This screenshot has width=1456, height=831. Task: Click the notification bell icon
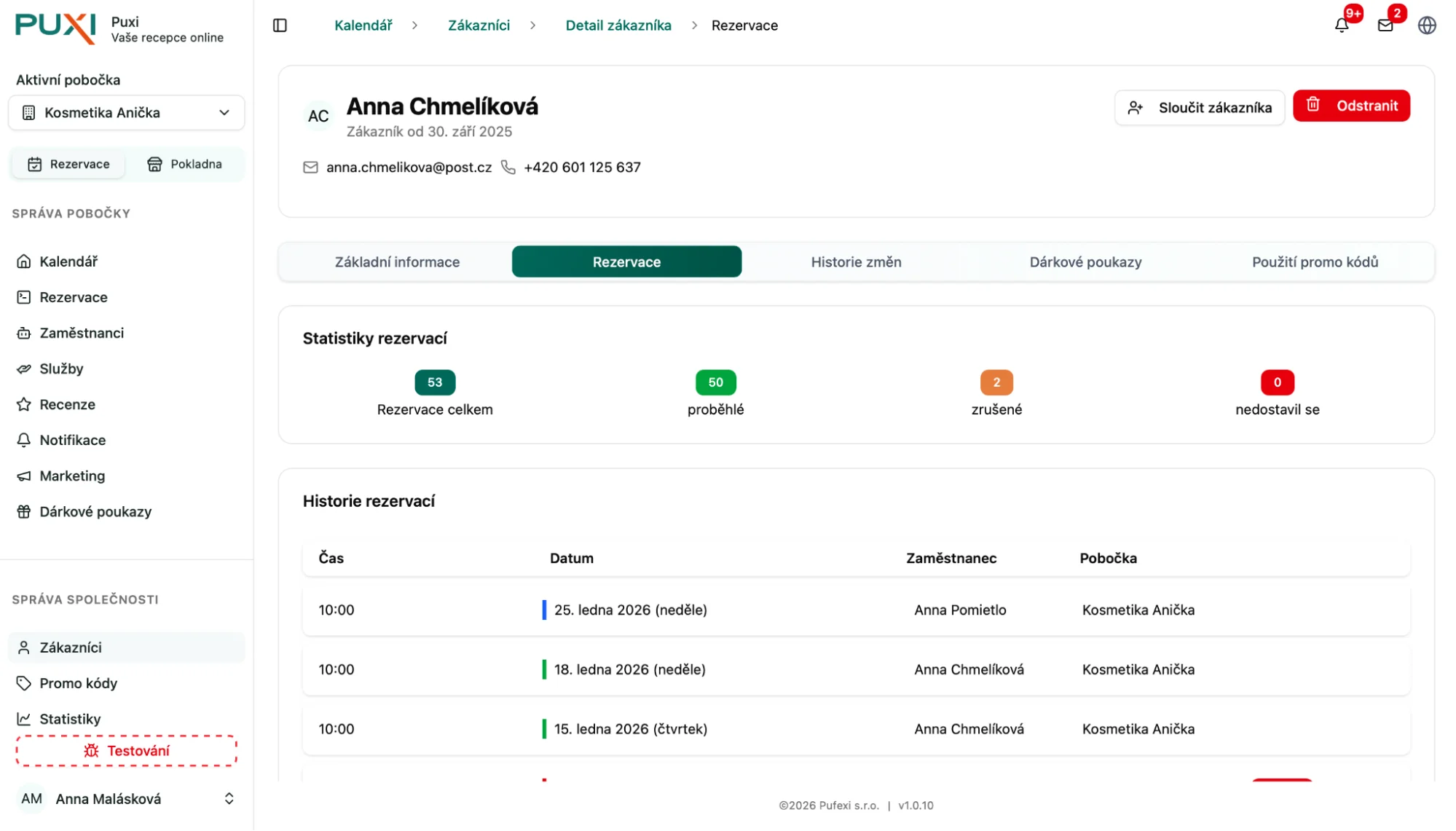tap(1341, 25)
